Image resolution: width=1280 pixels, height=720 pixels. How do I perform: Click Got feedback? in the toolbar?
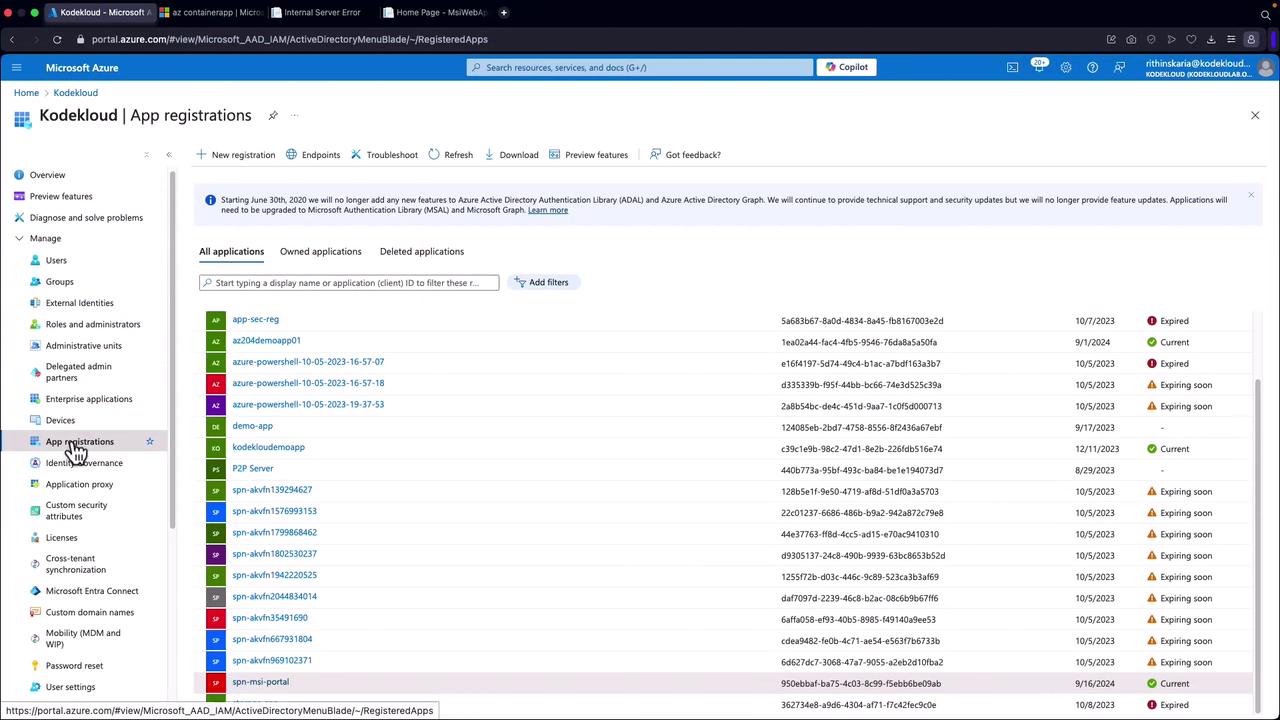click(685, 155)
